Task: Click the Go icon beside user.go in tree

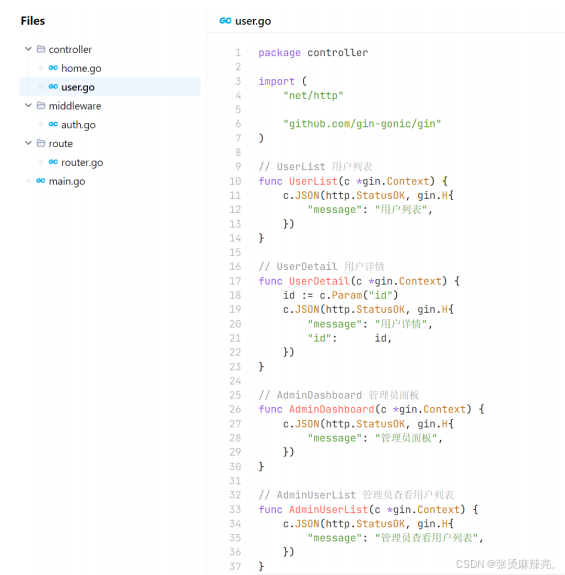Action: pos(53,87)
